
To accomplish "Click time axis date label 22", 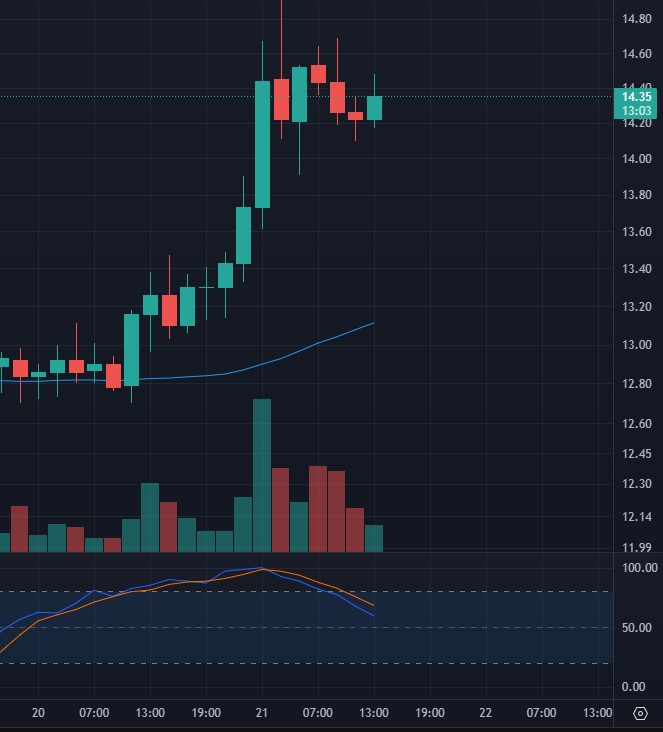I will coord(486,713).
